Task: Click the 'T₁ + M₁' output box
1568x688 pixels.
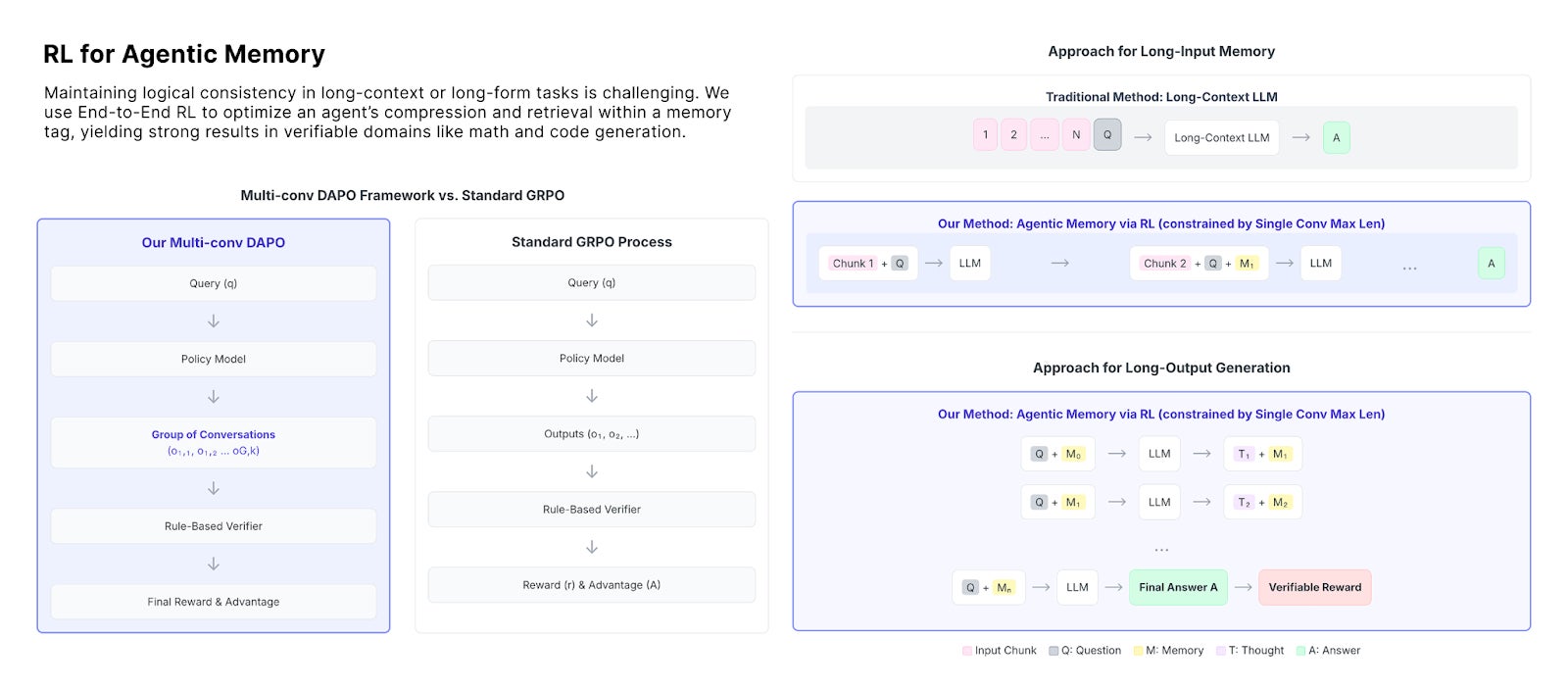Action: click(x=1263, y=454)
